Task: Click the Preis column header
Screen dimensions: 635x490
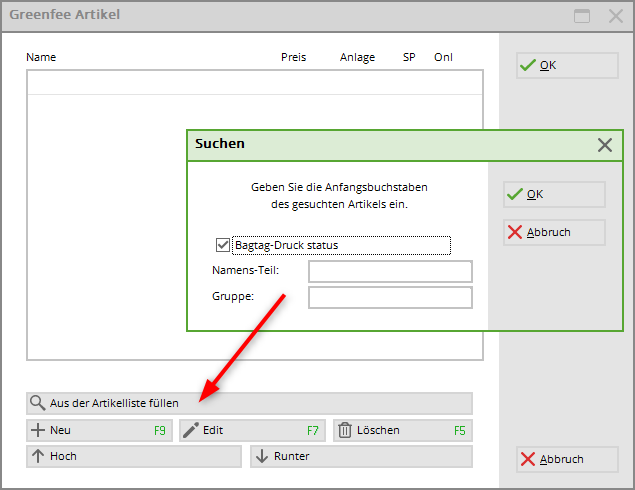Action: (293, 57)
